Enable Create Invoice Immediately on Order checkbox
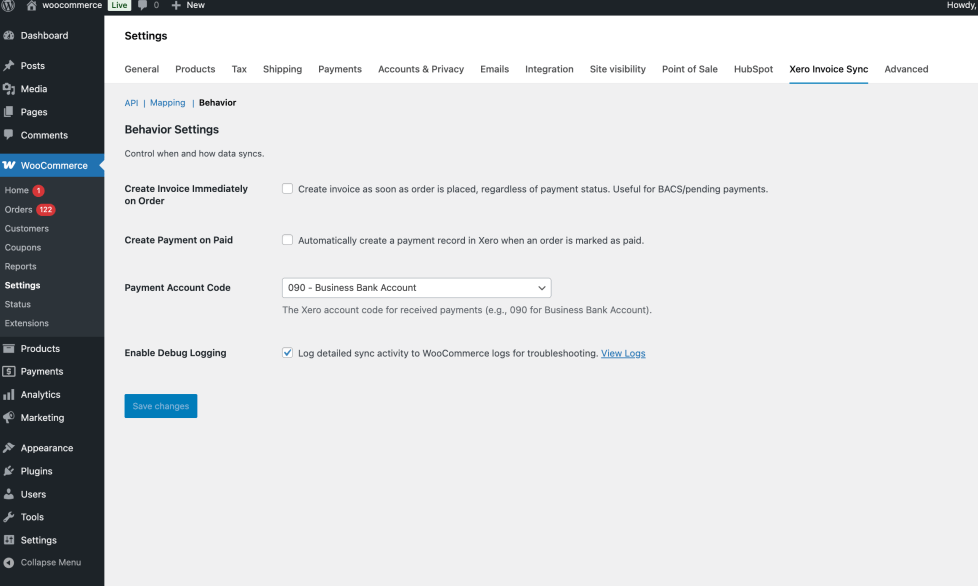The width and height of the screenshot is (978, 586). point(288,188)
